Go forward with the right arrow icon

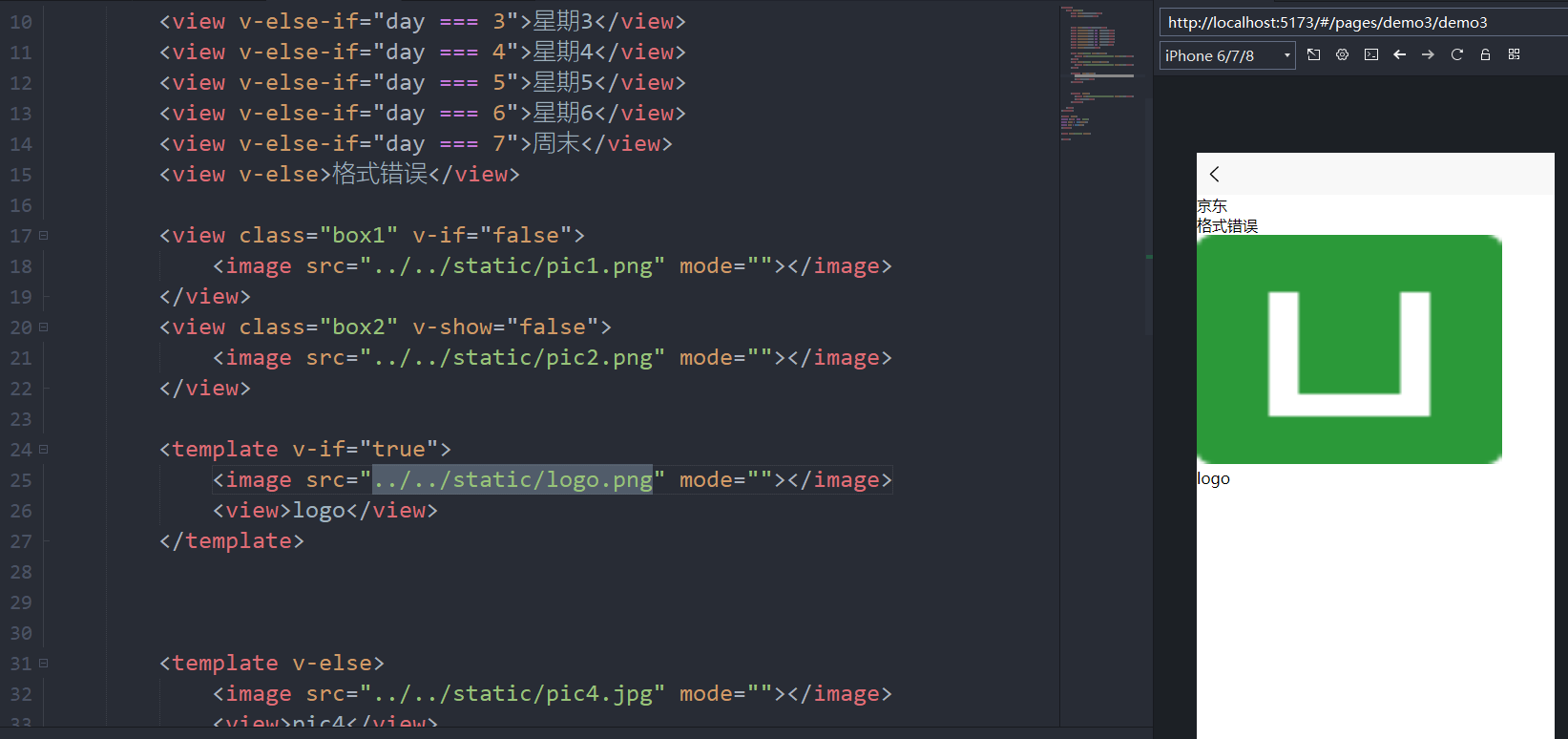coord(1429,54)
